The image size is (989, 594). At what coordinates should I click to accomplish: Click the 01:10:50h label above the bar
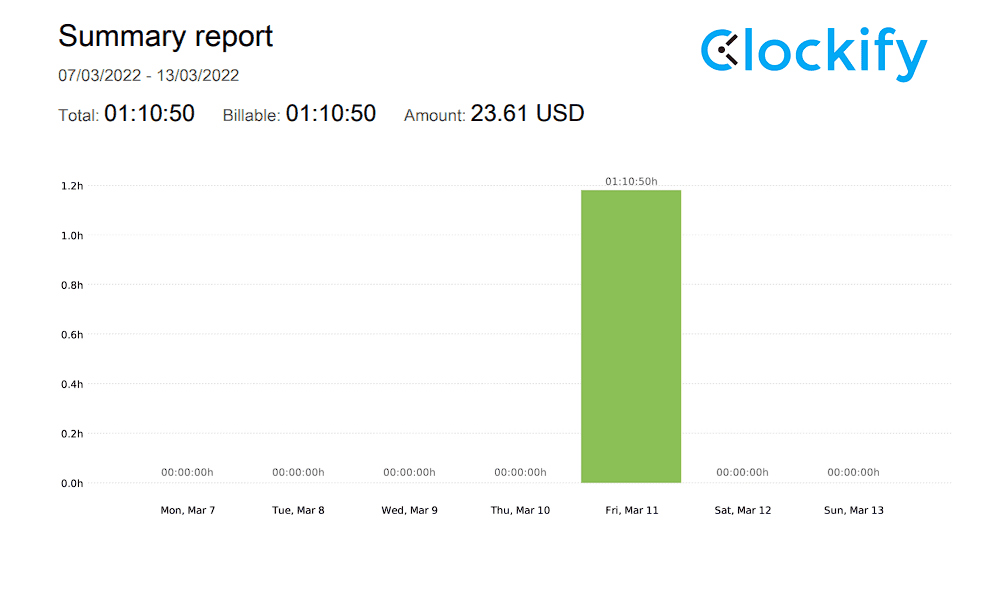(631, 182)
